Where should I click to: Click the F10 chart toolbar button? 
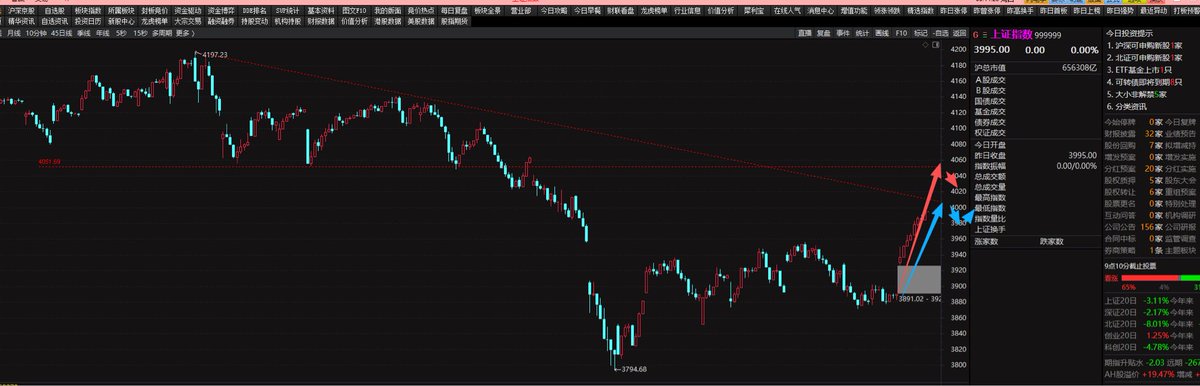[x=901, y=33]
